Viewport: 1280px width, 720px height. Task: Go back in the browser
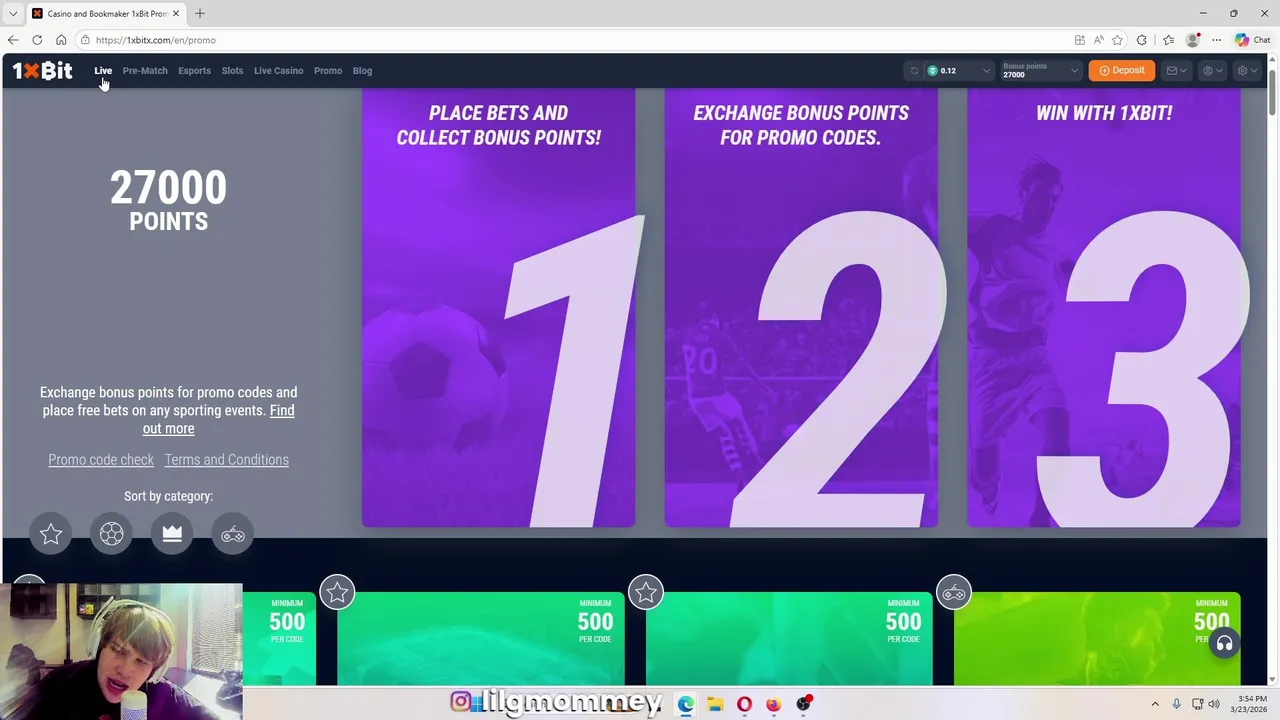pyautogui.click(x=13, y=40)
